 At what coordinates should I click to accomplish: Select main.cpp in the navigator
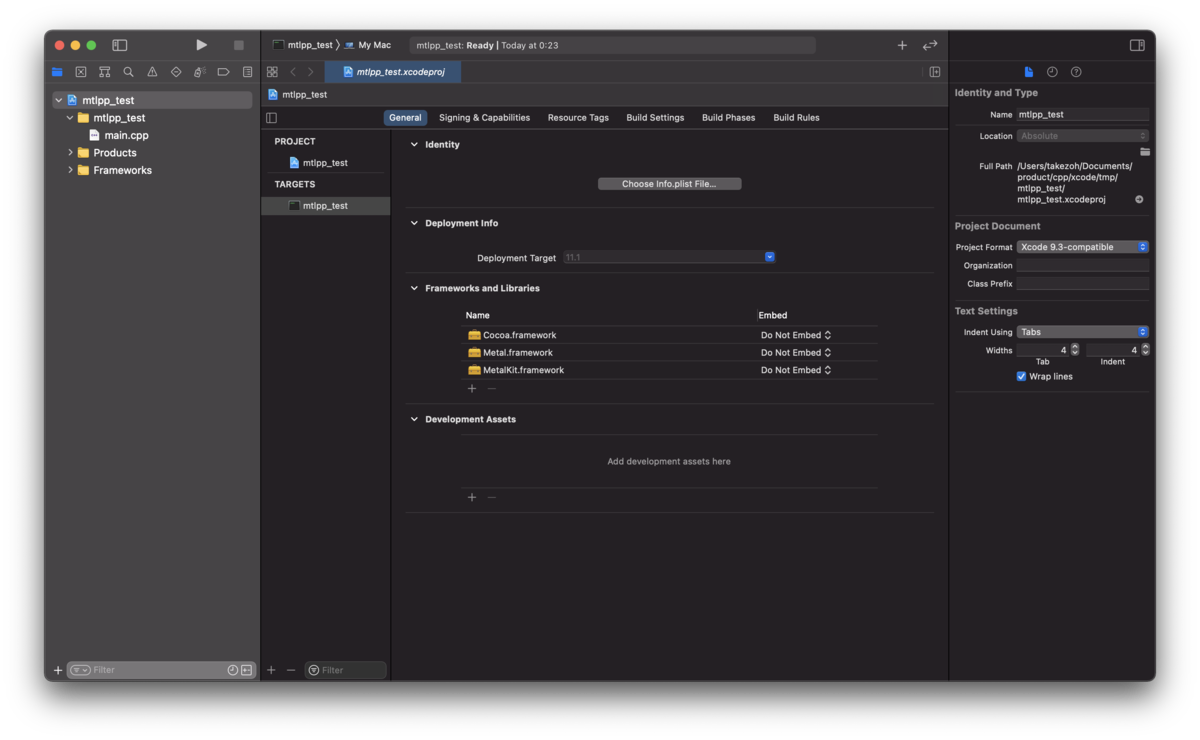coord(126,135)
